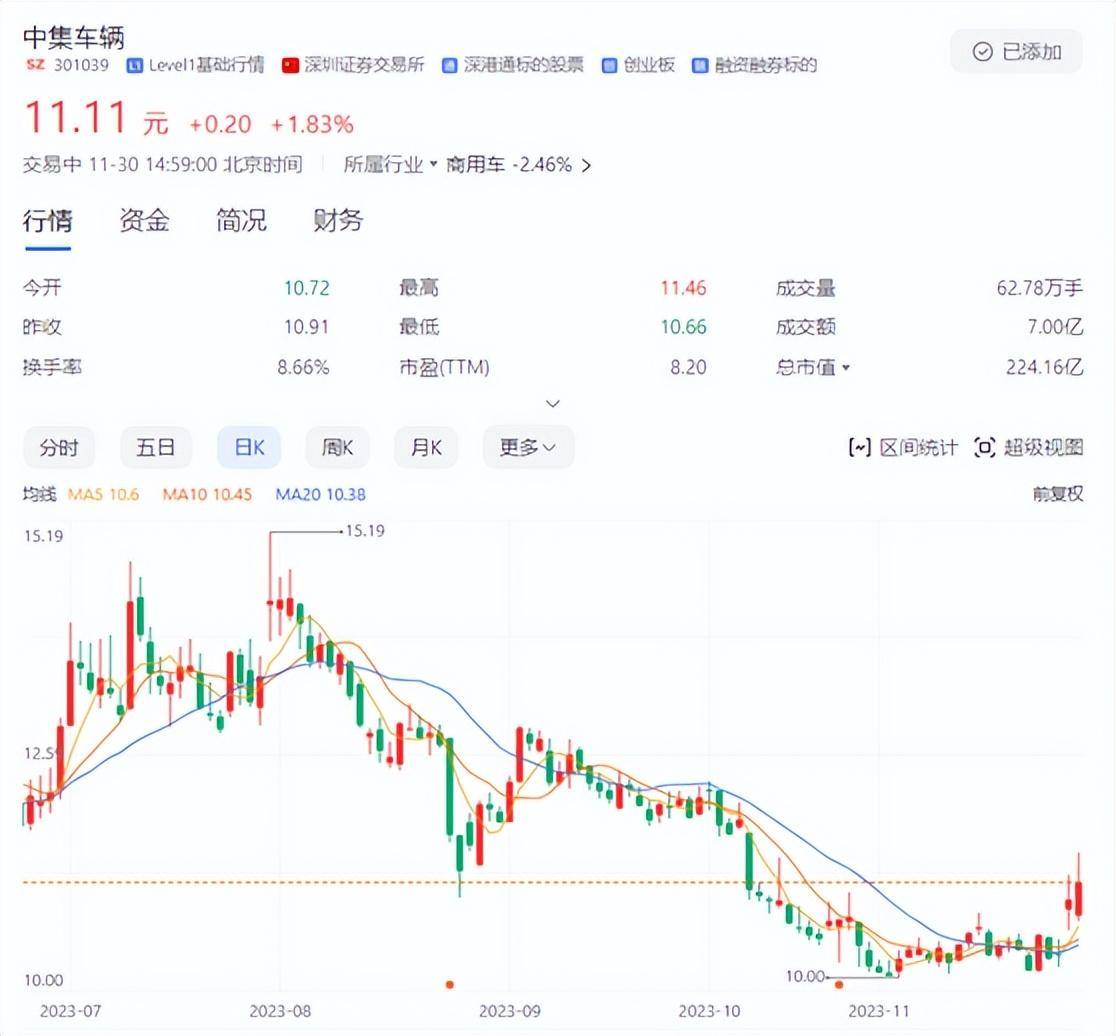Click the 深港通标的股票 tag icon

(x=449, y=65)
